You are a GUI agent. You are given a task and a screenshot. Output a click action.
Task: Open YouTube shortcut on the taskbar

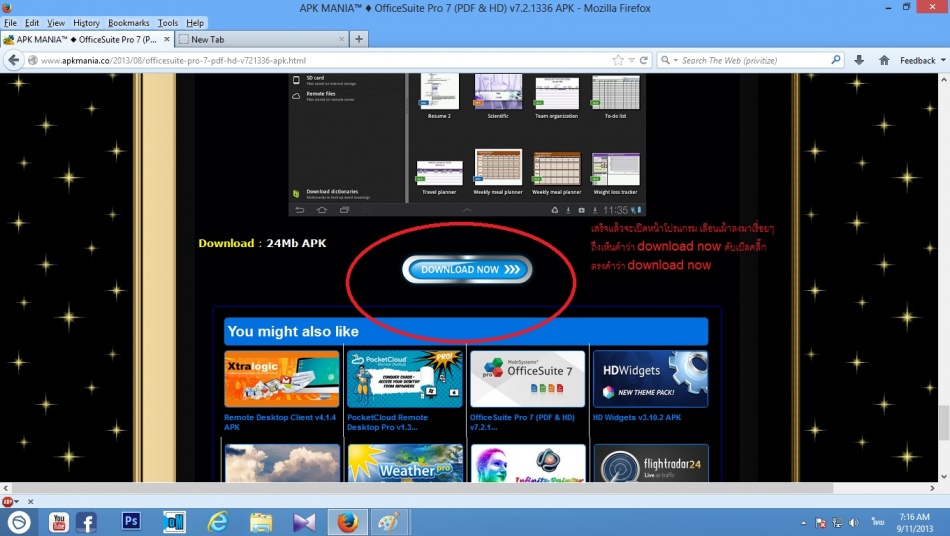(x=58, y=521)
